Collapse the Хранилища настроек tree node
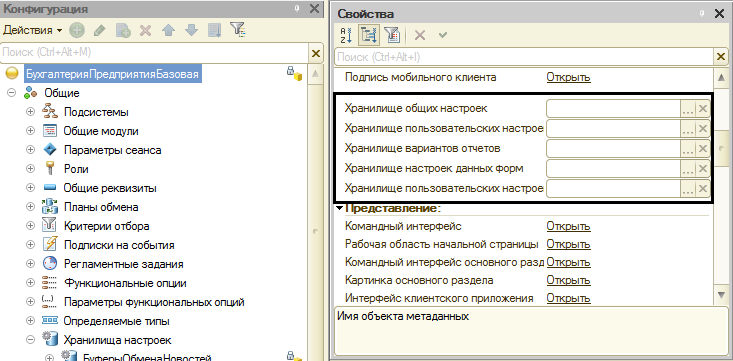Viewport: 733px width, 361px height. click(x=30, y=340)
